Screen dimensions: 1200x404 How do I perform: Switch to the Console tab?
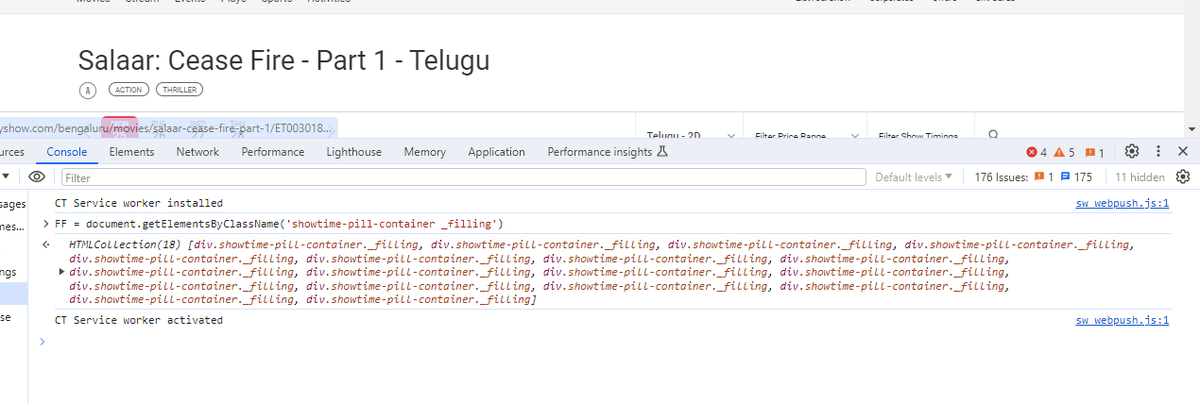(67, 152)
